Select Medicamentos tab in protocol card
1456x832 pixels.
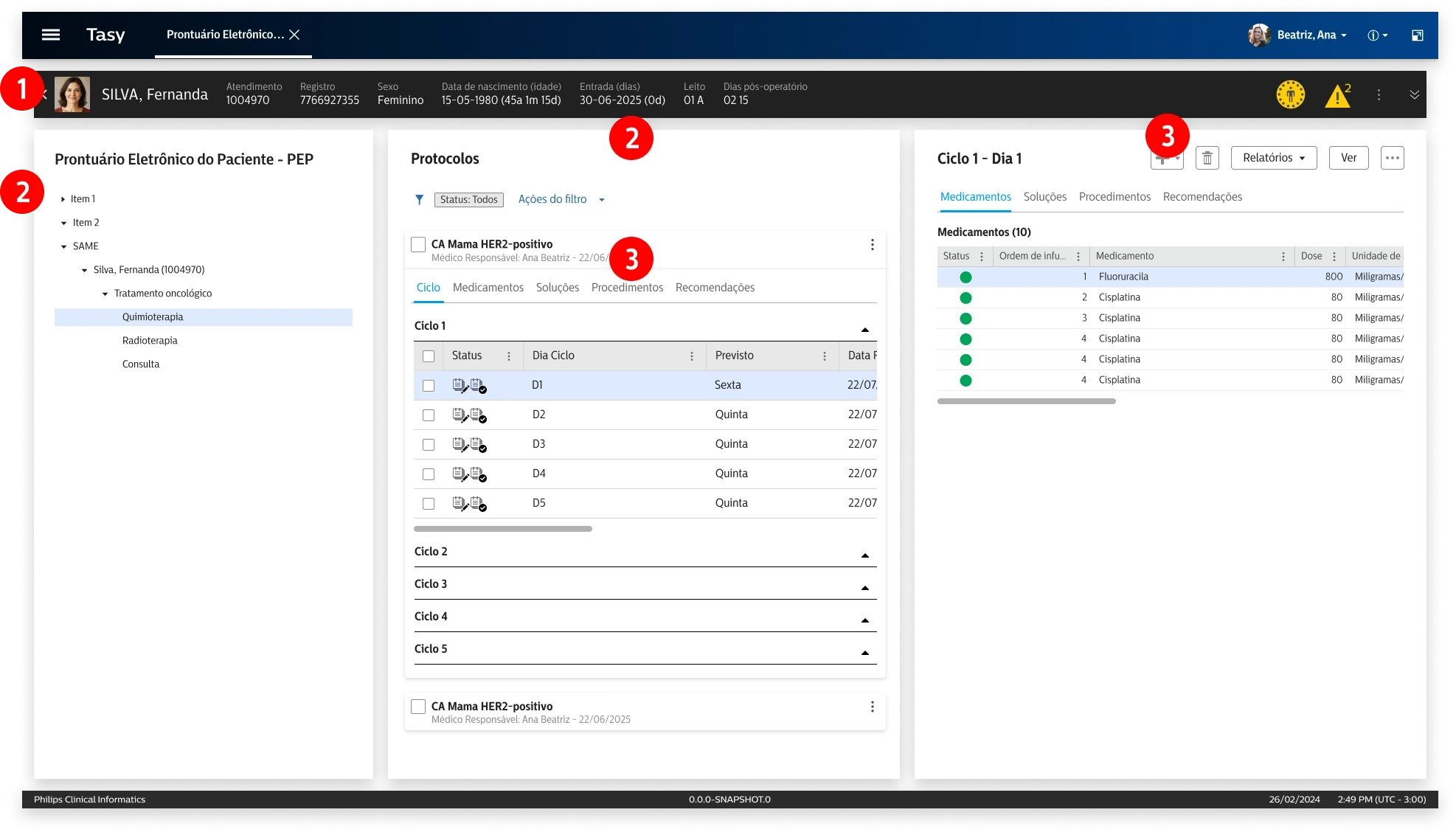[488, 288]
